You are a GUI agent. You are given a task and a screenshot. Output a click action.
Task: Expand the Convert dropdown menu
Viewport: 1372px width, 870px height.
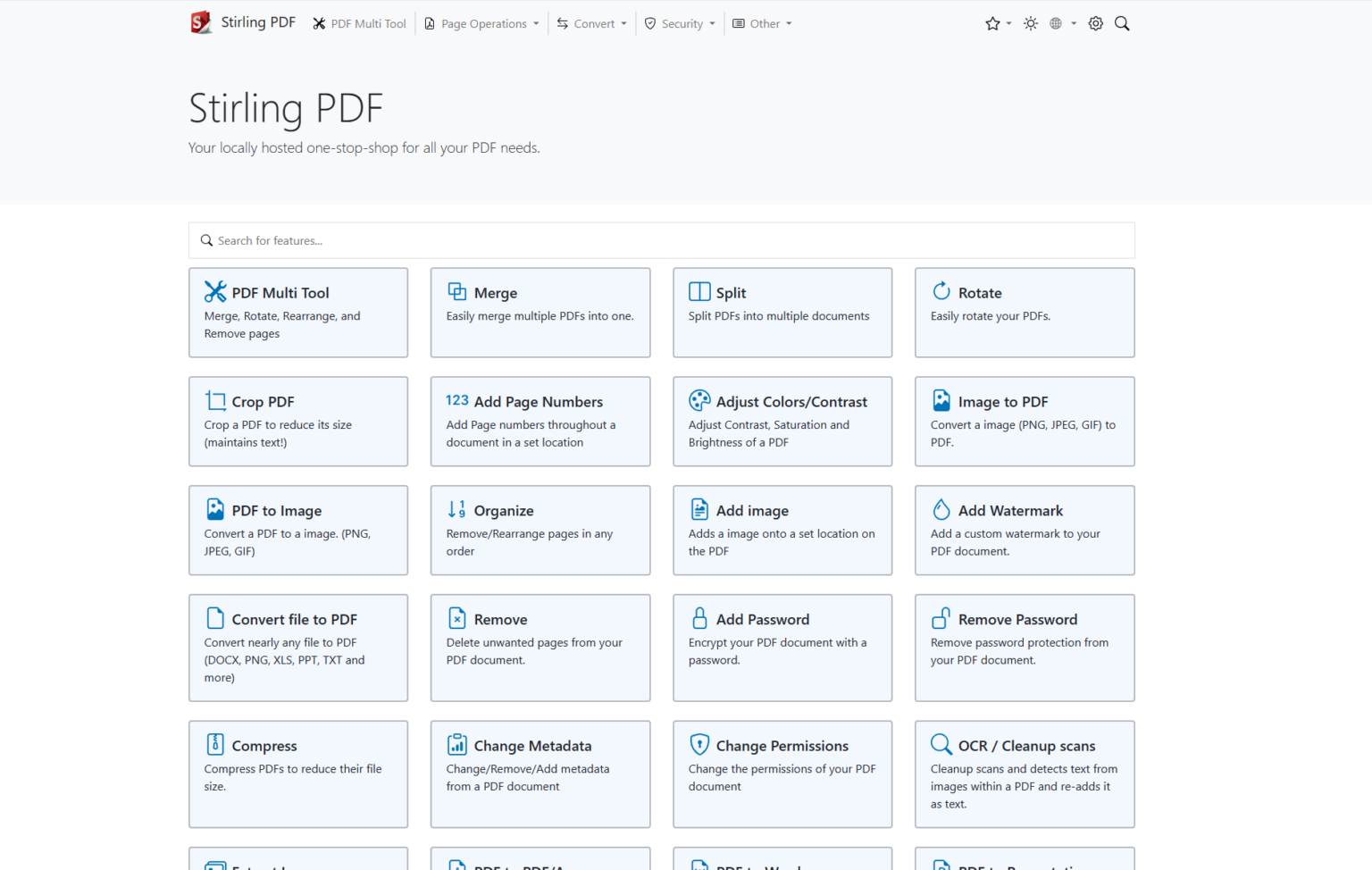[591, 23]
